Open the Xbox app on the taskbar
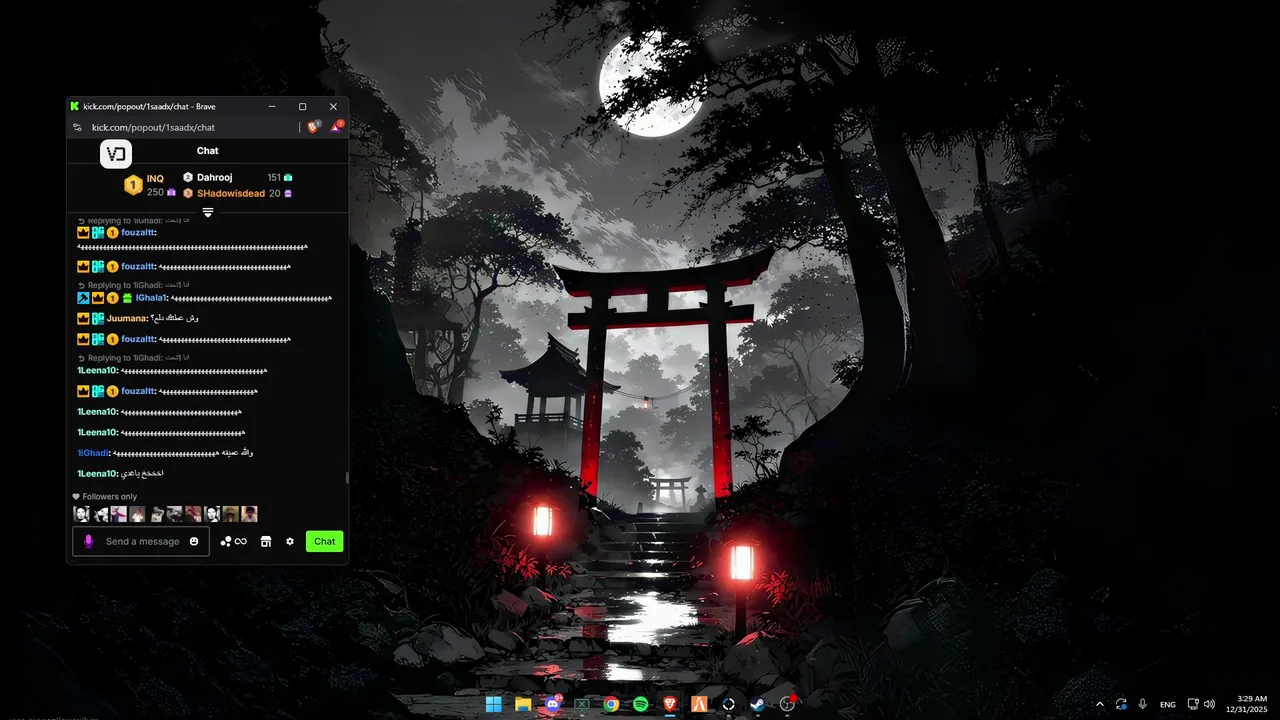This screenshot has height=720, width=1280. 582,704
